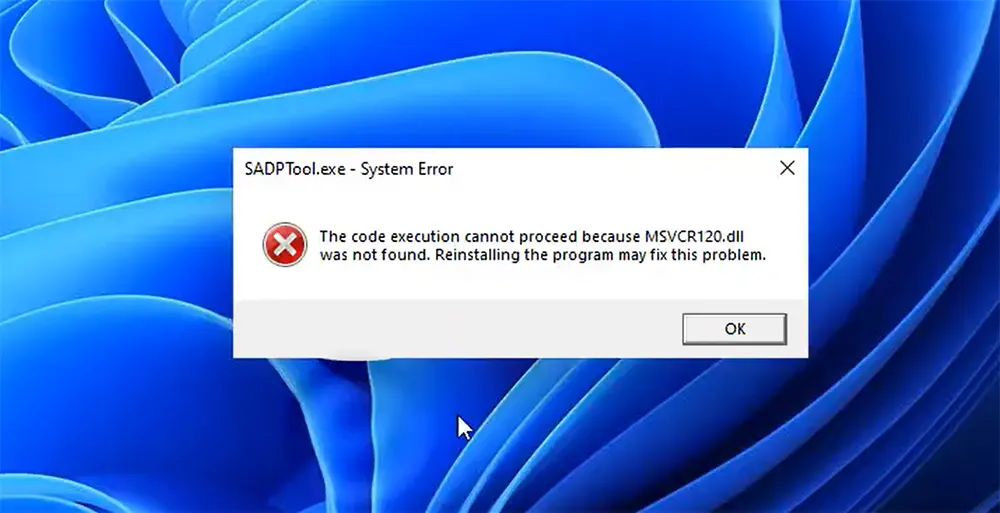
Task: Click the word Reinstalling in message
Action: pos(478,256)
